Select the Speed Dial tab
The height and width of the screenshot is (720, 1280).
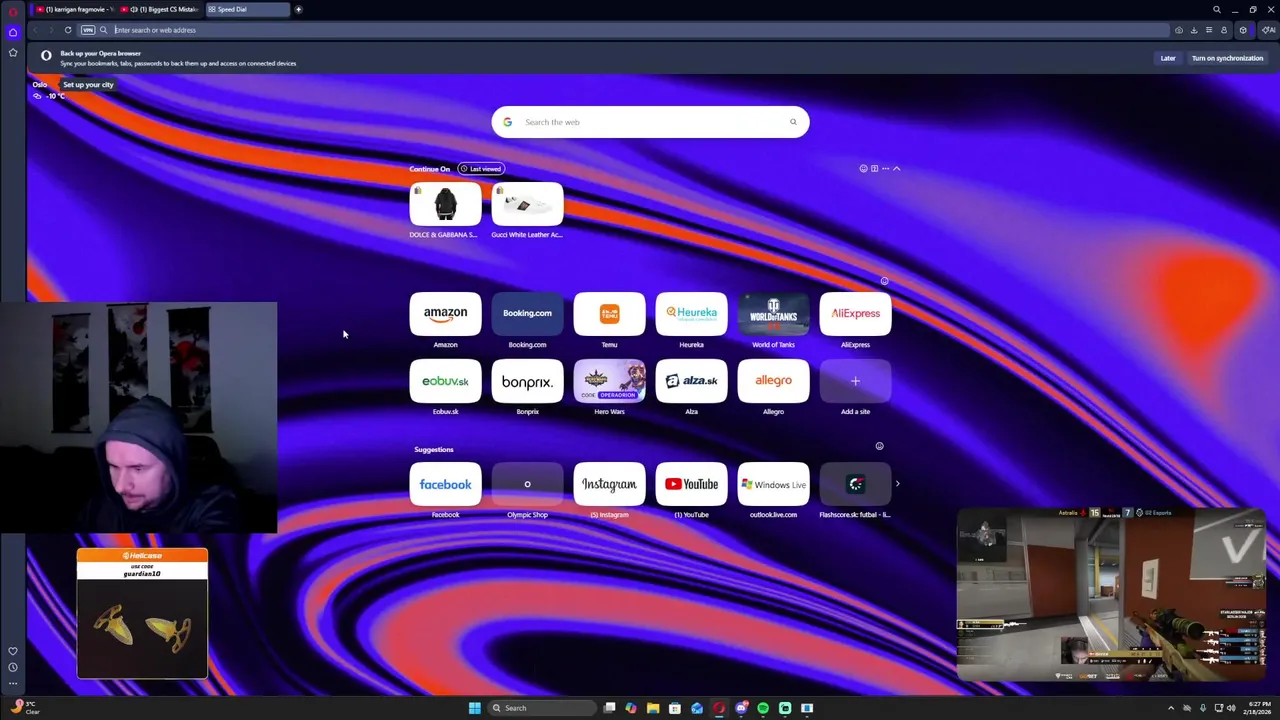247,9
